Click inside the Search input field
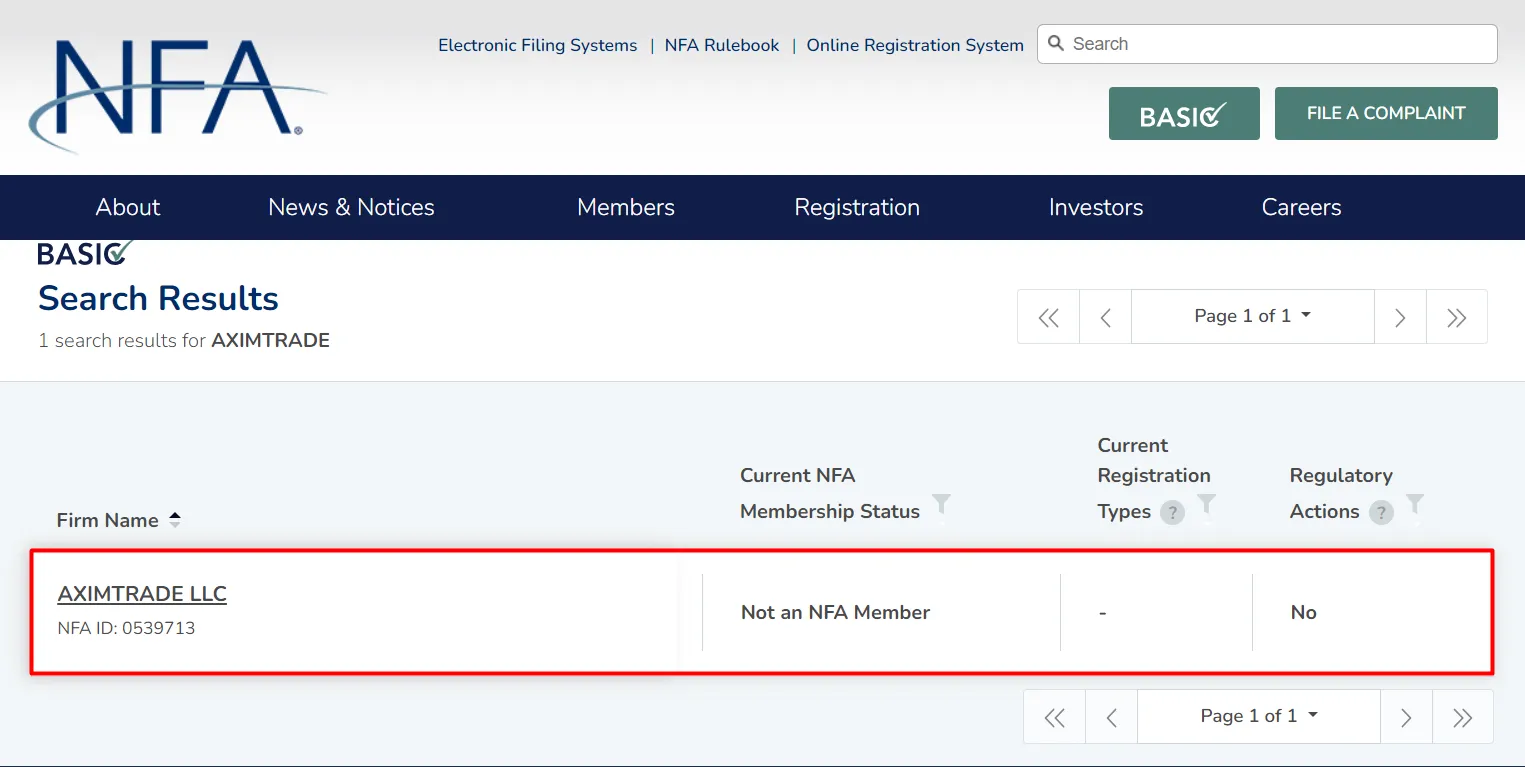The image size is (1525, 767). (1267, 44)
